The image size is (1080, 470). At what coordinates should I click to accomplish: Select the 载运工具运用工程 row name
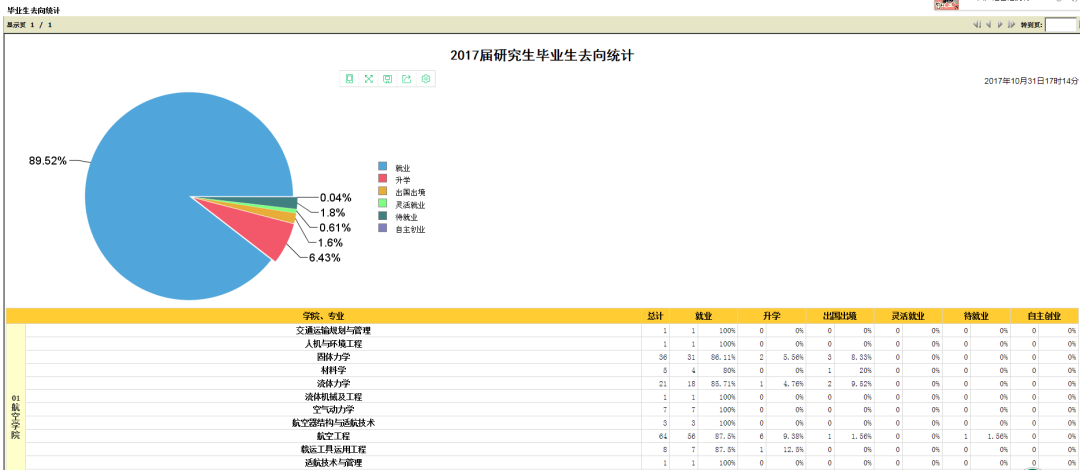click(x=333, y=449)
